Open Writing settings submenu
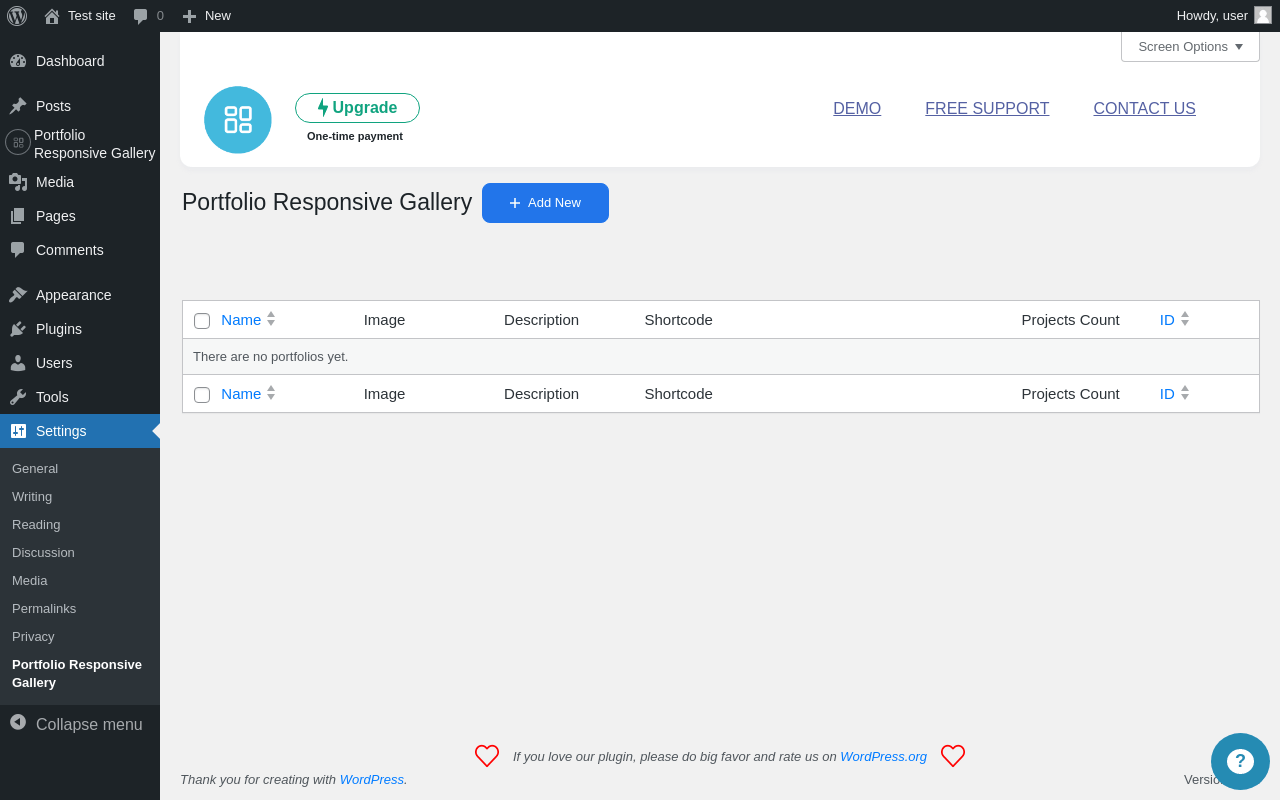The height and width of the screenshot is (800, 1280). pyautogui.click(x=32, y=496)
